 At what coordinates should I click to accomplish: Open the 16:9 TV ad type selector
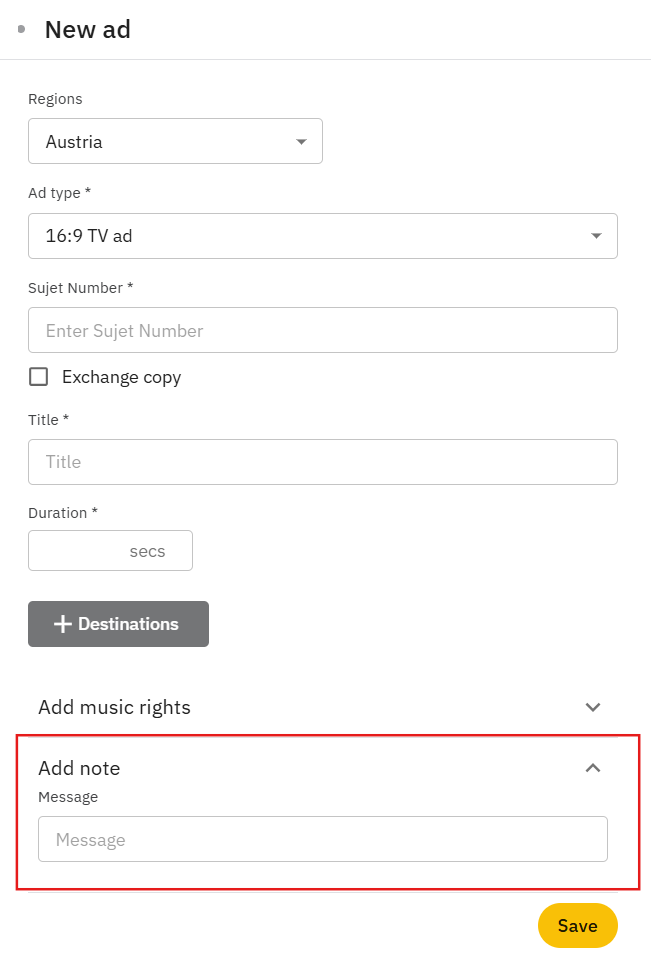[300, 236]
